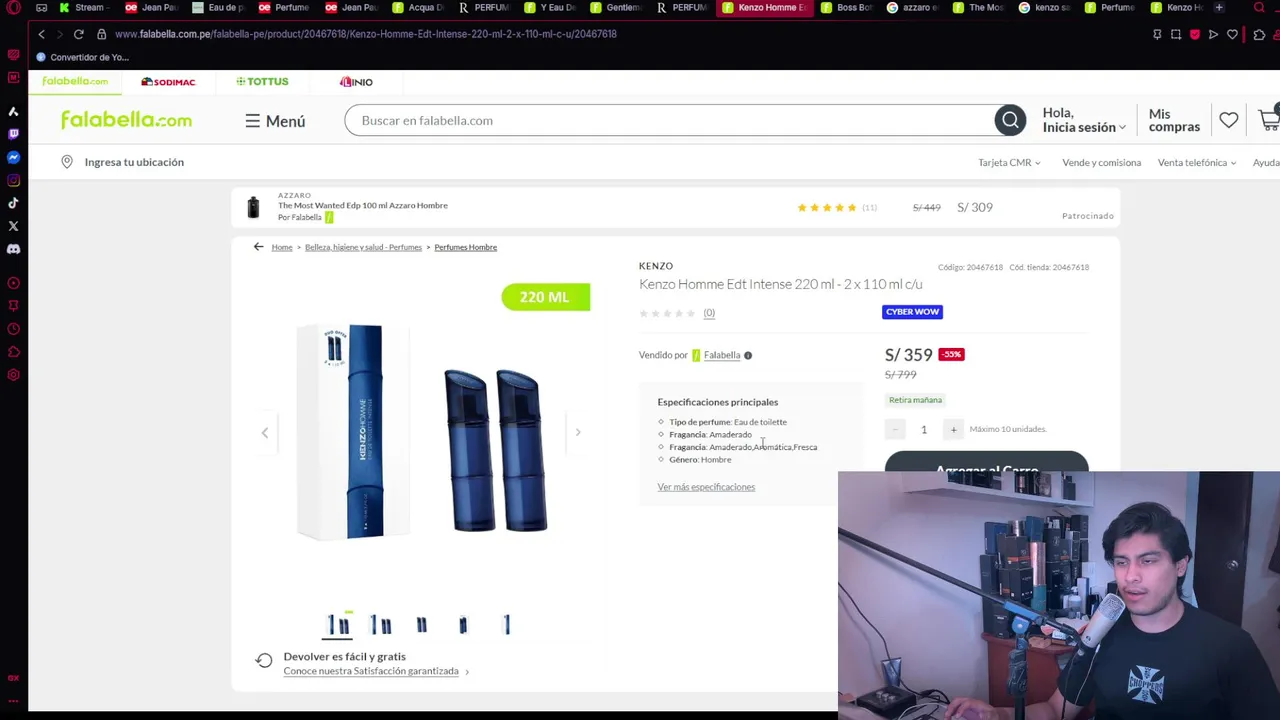The image size is (1280, 720).
Task: Take a snapshot with the toolbar icon
Action: tap(1176, 34)
